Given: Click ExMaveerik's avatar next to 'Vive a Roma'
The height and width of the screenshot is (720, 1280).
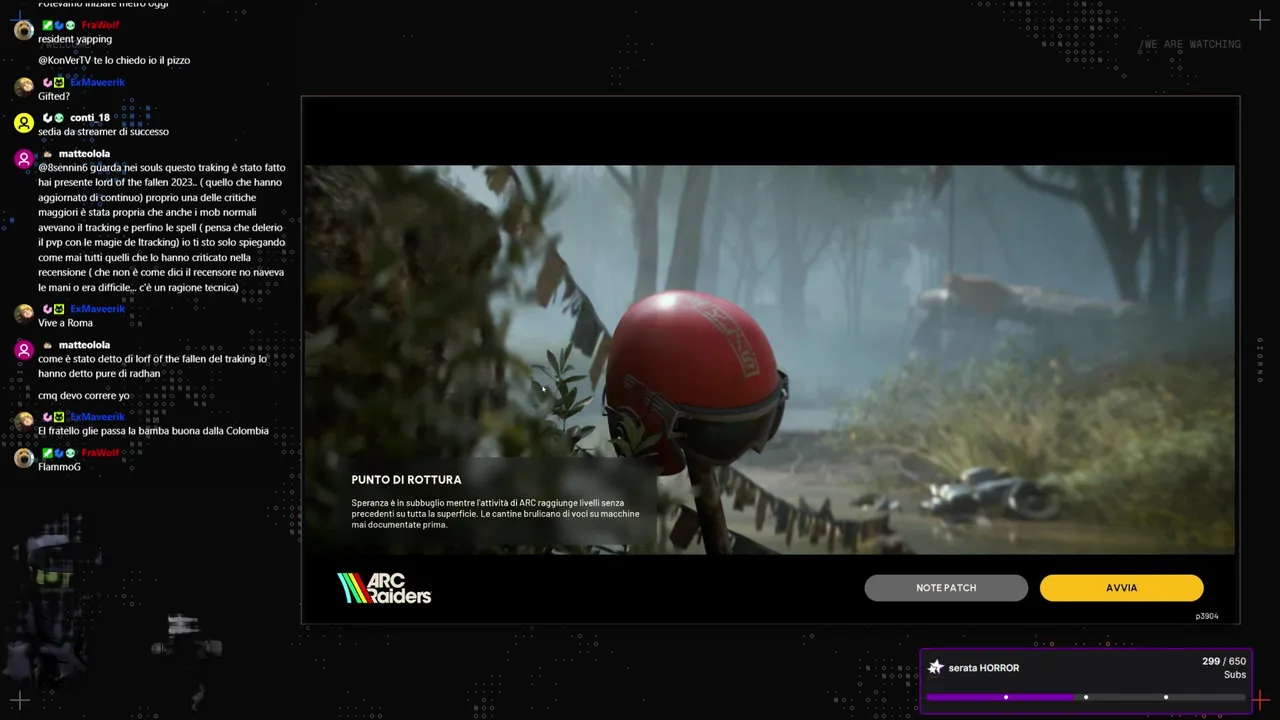Looking at the screenshot, I should 24,314.
